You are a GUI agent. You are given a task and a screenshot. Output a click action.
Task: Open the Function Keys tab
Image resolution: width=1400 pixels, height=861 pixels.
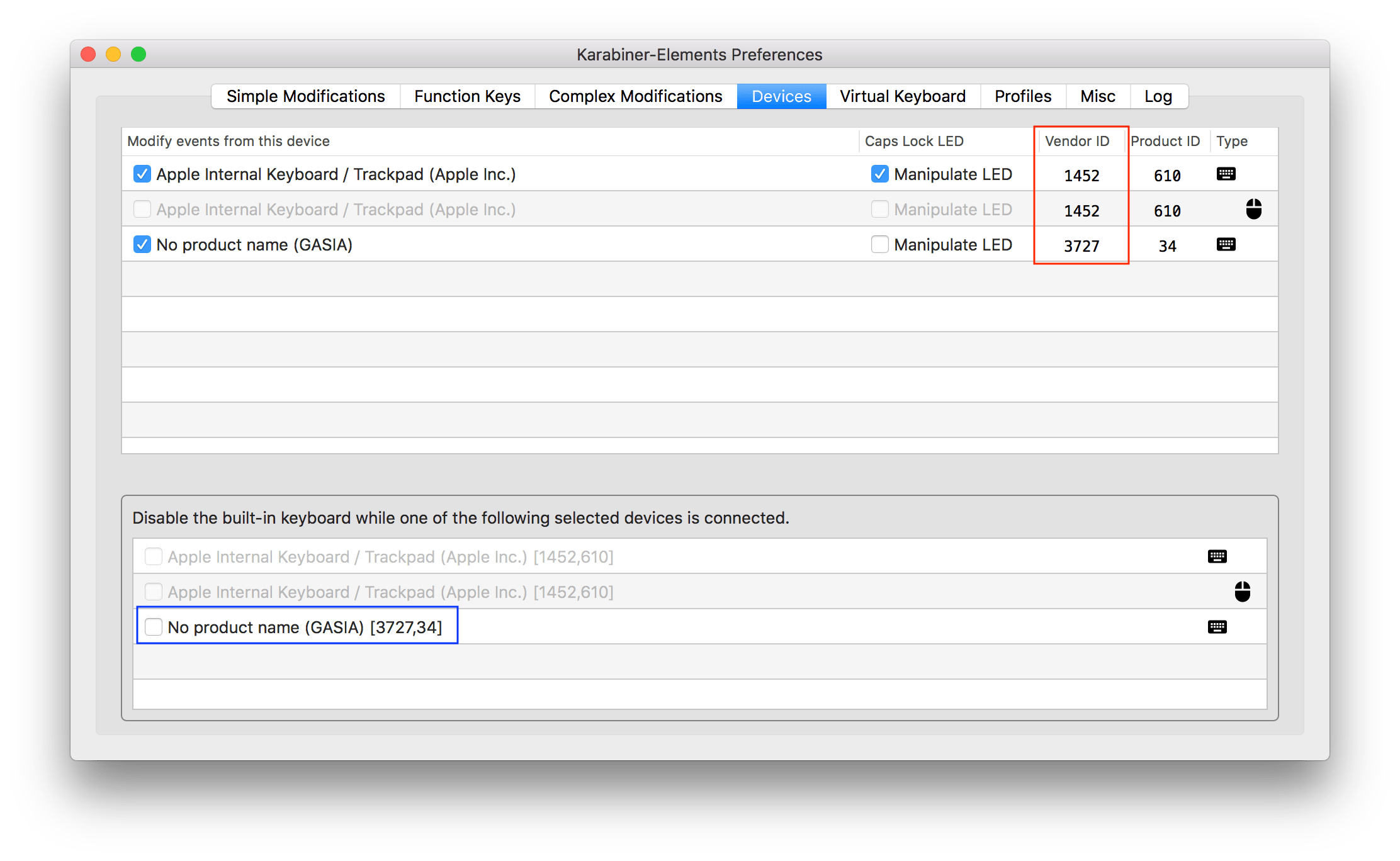(x=467, y=96)
